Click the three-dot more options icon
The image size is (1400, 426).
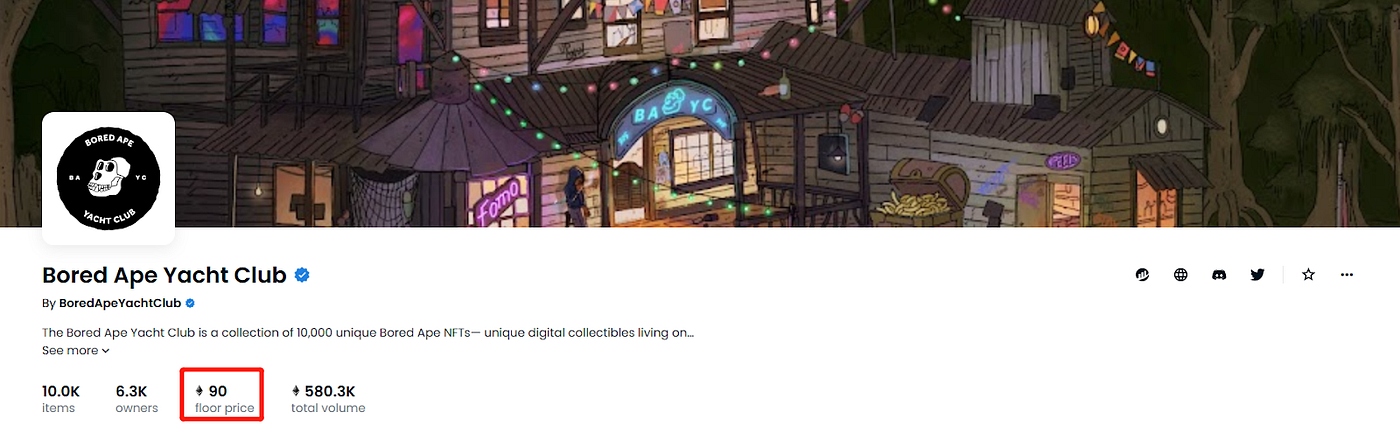point(1347,274)
